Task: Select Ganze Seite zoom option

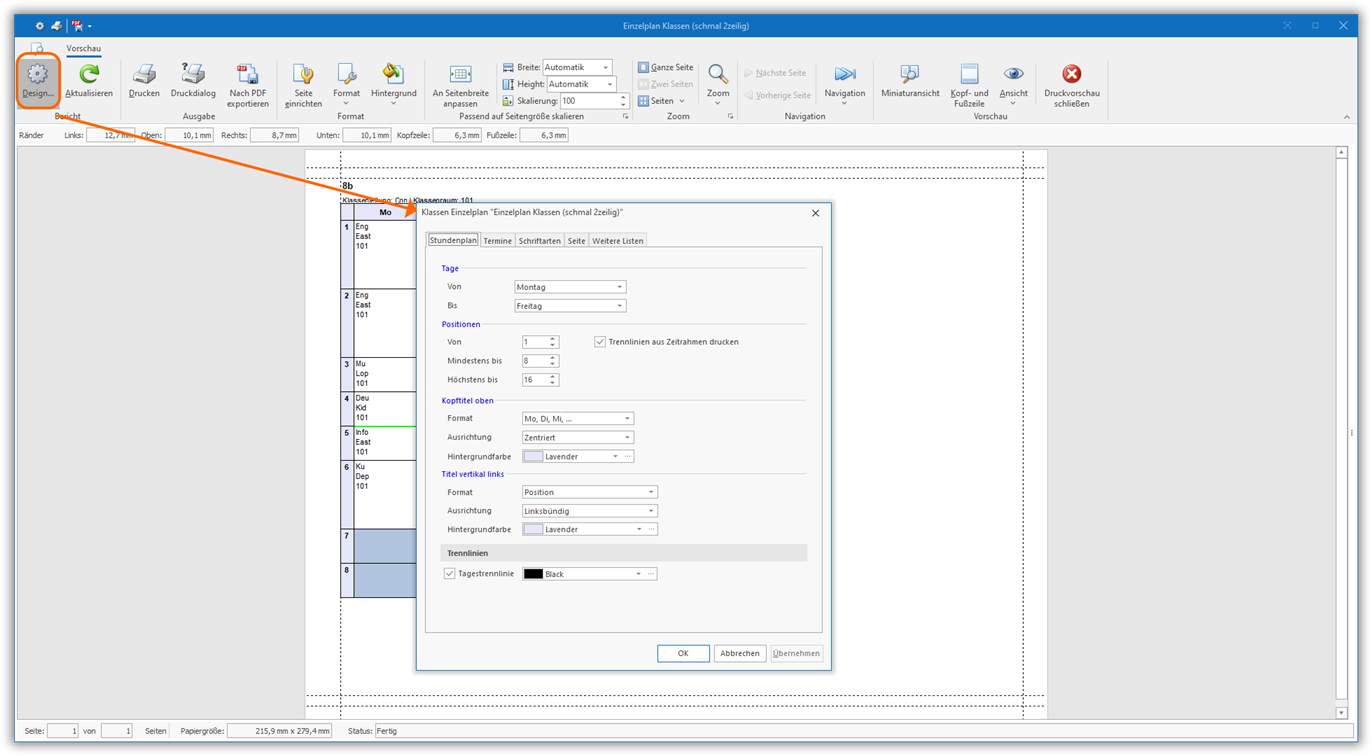Action: [x=665, y=67]
